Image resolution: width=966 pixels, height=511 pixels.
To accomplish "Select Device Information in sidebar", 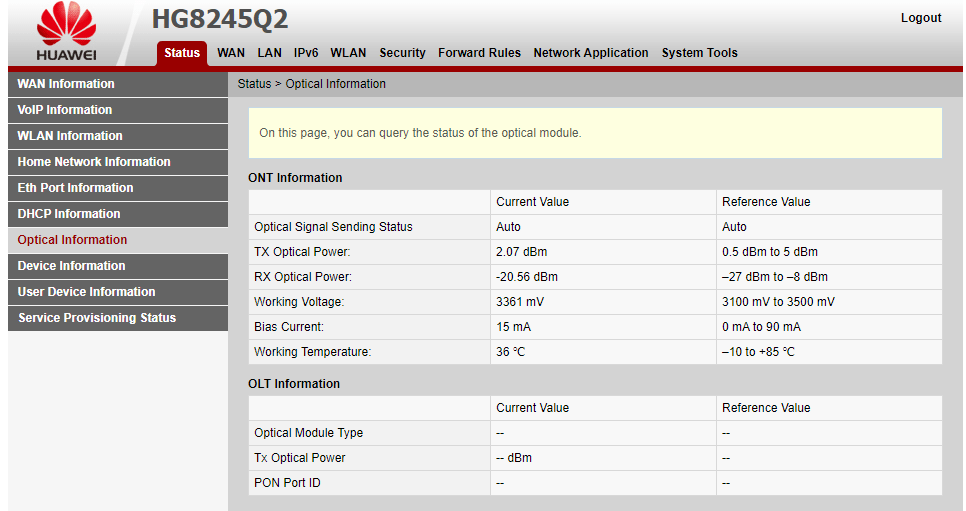I will [x=72, y=266].
